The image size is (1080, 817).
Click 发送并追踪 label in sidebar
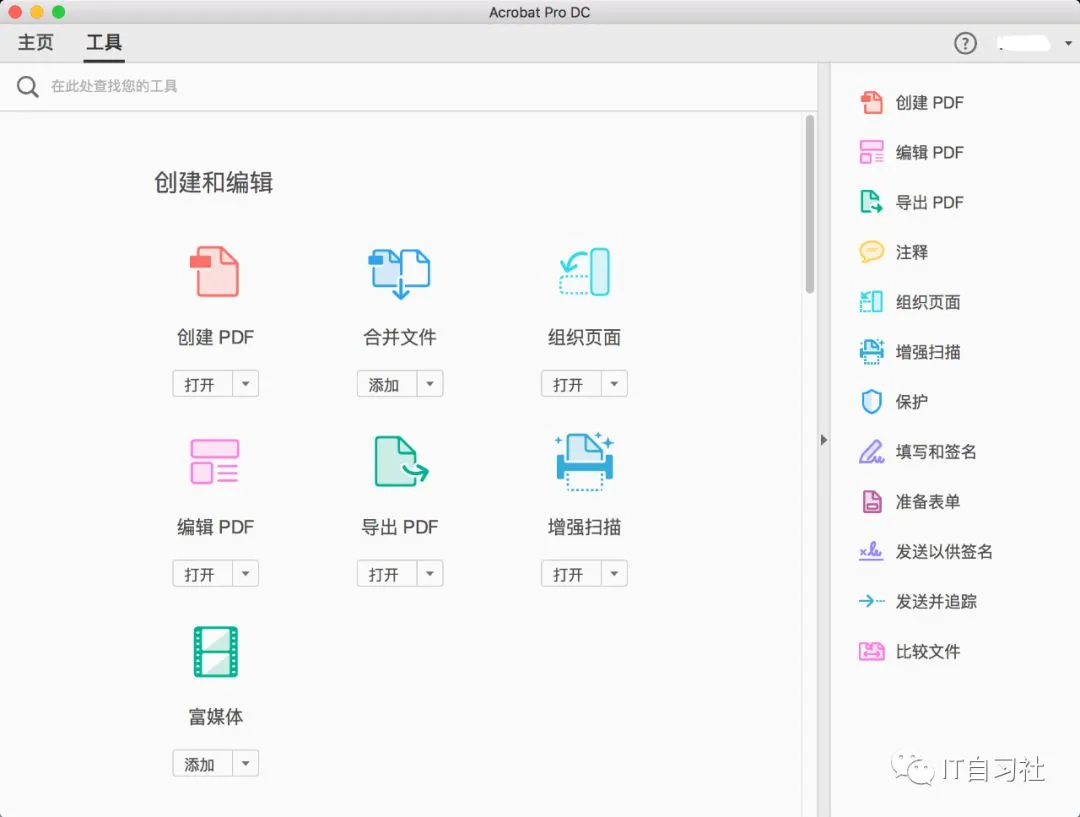tap(936, 601)
